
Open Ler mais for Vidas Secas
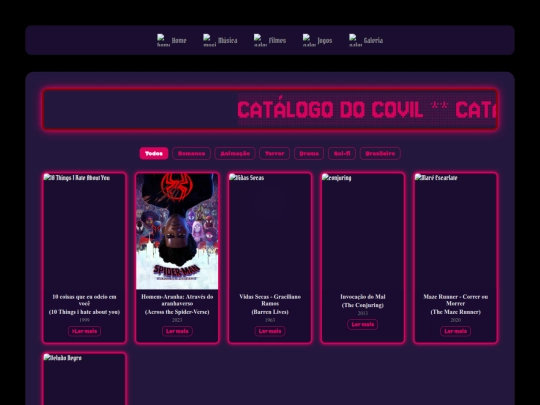tap(270, 331)
